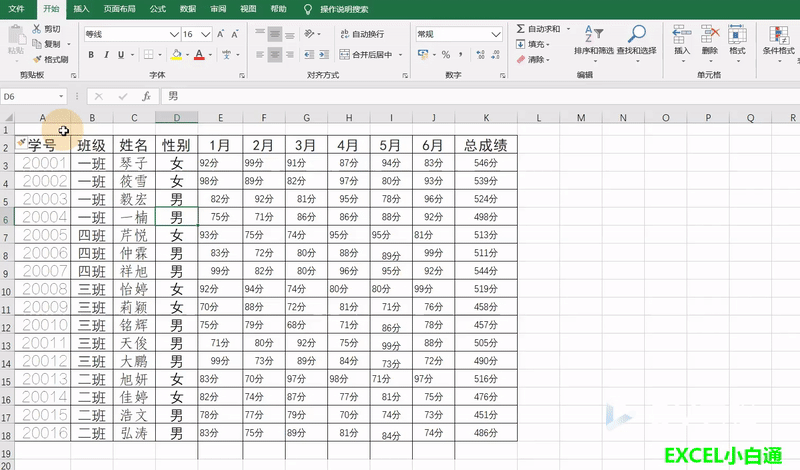This screenshot has height=470, width=800.
Task: Toggle middle vertical align
Action: [275, 34]
